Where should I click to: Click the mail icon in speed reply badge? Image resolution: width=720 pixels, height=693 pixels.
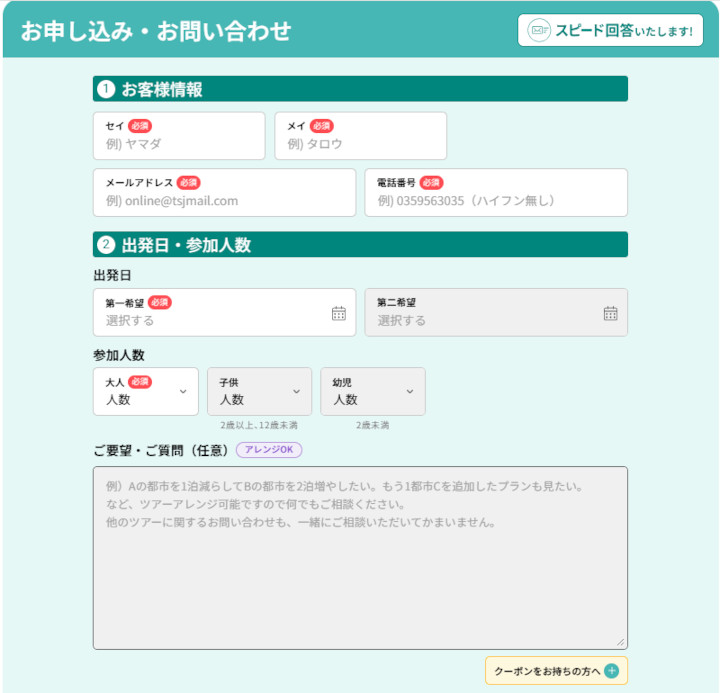[539, 30]
